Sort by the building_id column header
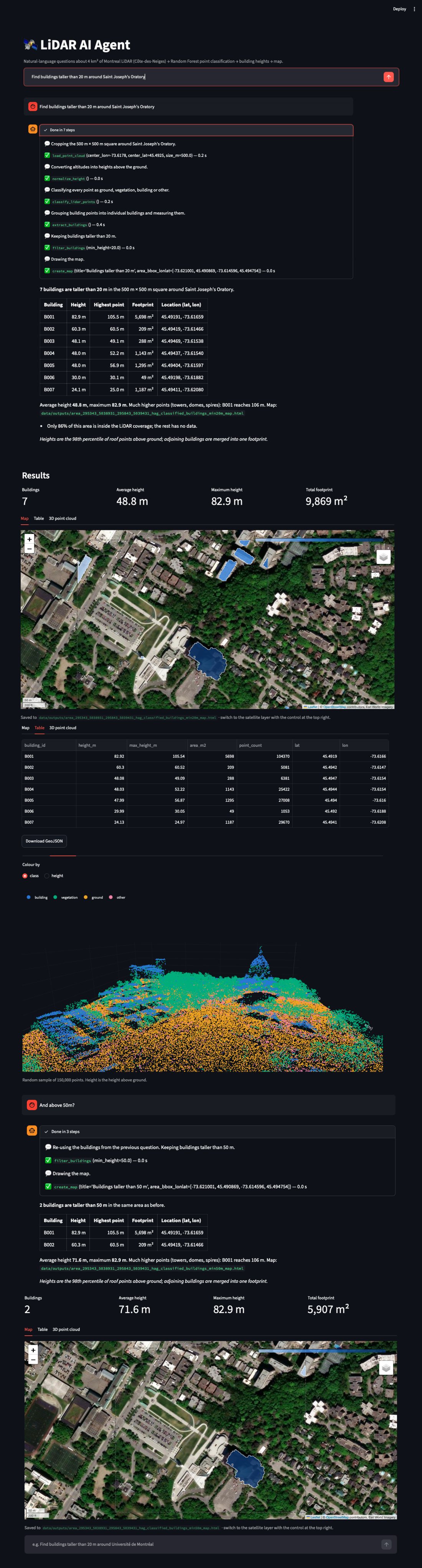 pyautogui.click(x=49, y=745)
